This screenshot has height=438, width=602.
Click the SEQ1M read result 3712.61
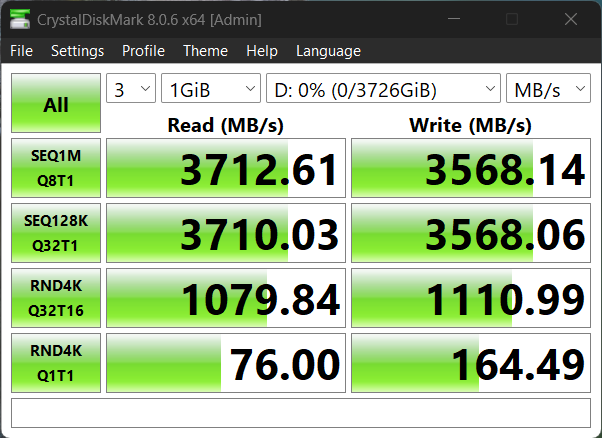226,169
